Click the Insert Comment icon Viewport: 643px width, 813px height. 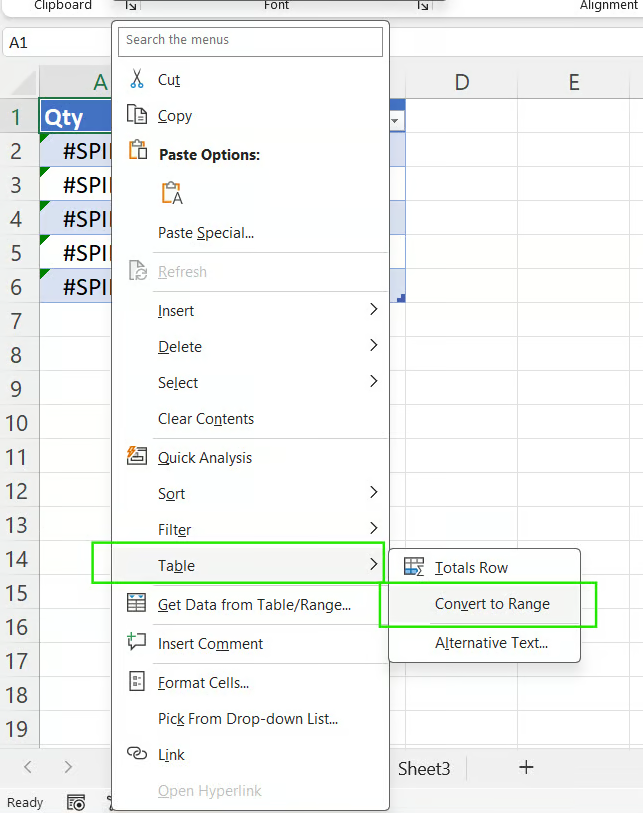click(137, 643)
